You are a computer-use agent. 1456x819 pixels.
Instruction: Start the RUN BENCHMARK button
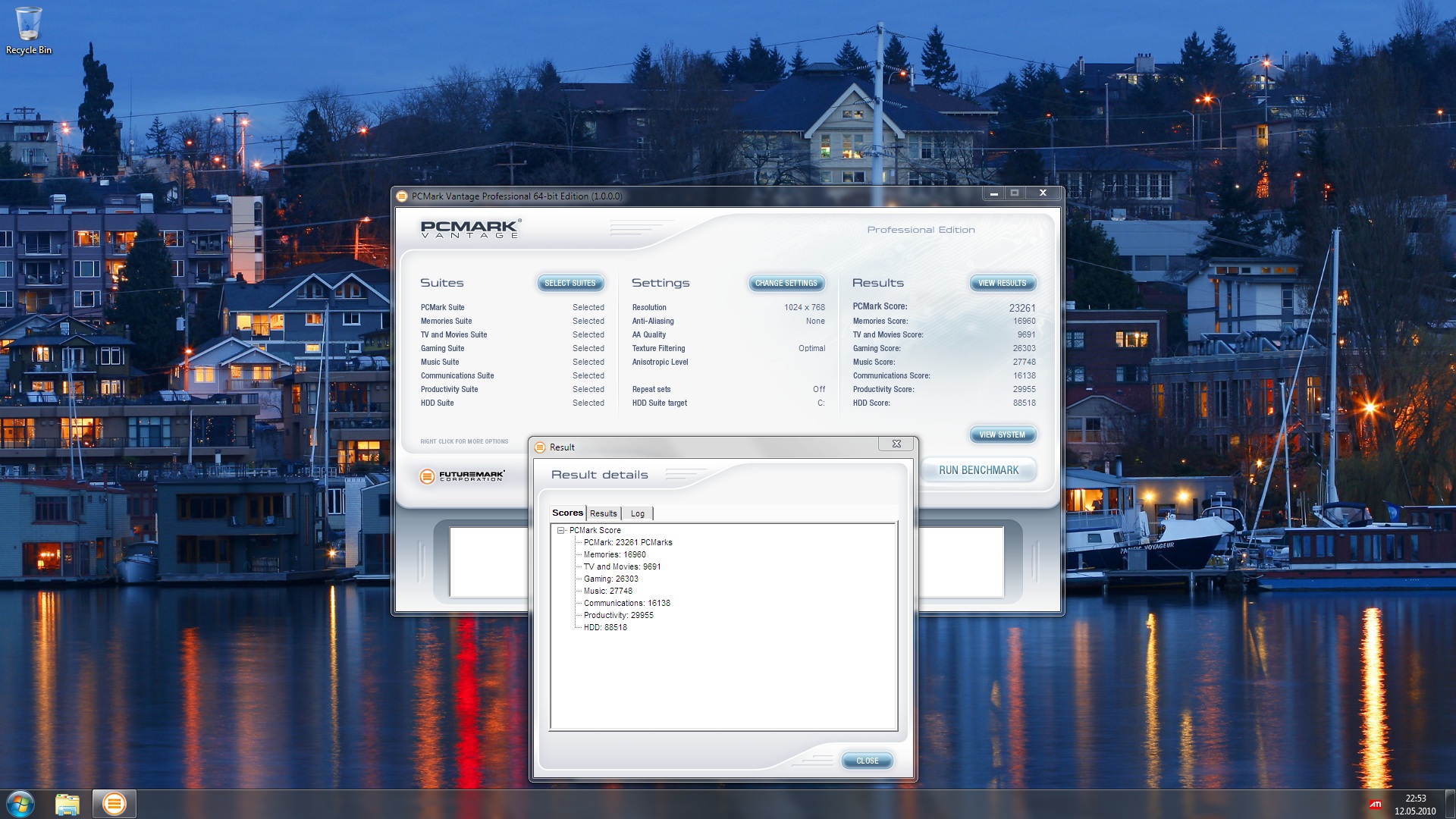click(x=978, y=471)
